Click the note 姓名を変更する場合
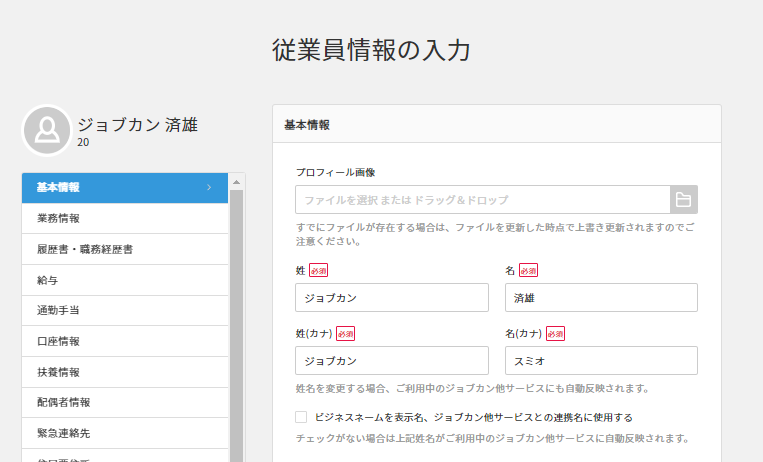This screenshot has height=462, width=763. click(472, 388)
